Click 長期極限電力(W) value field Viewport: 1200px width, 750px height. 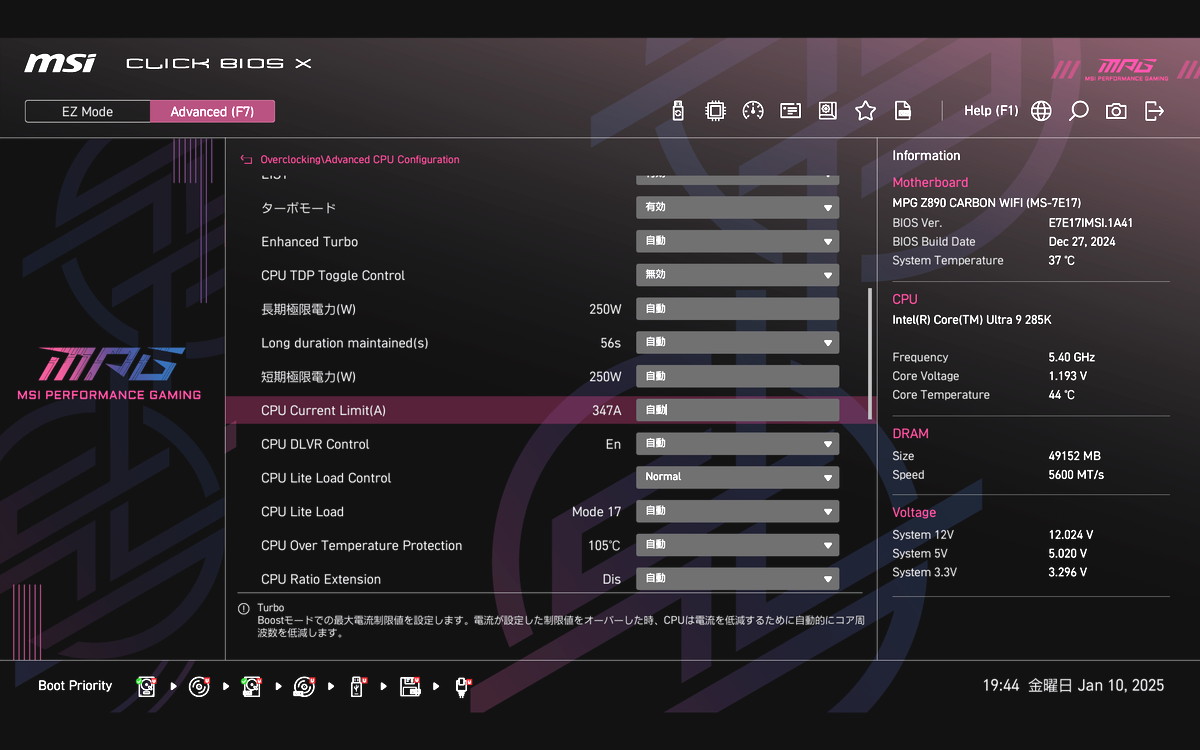pos(738,309)
